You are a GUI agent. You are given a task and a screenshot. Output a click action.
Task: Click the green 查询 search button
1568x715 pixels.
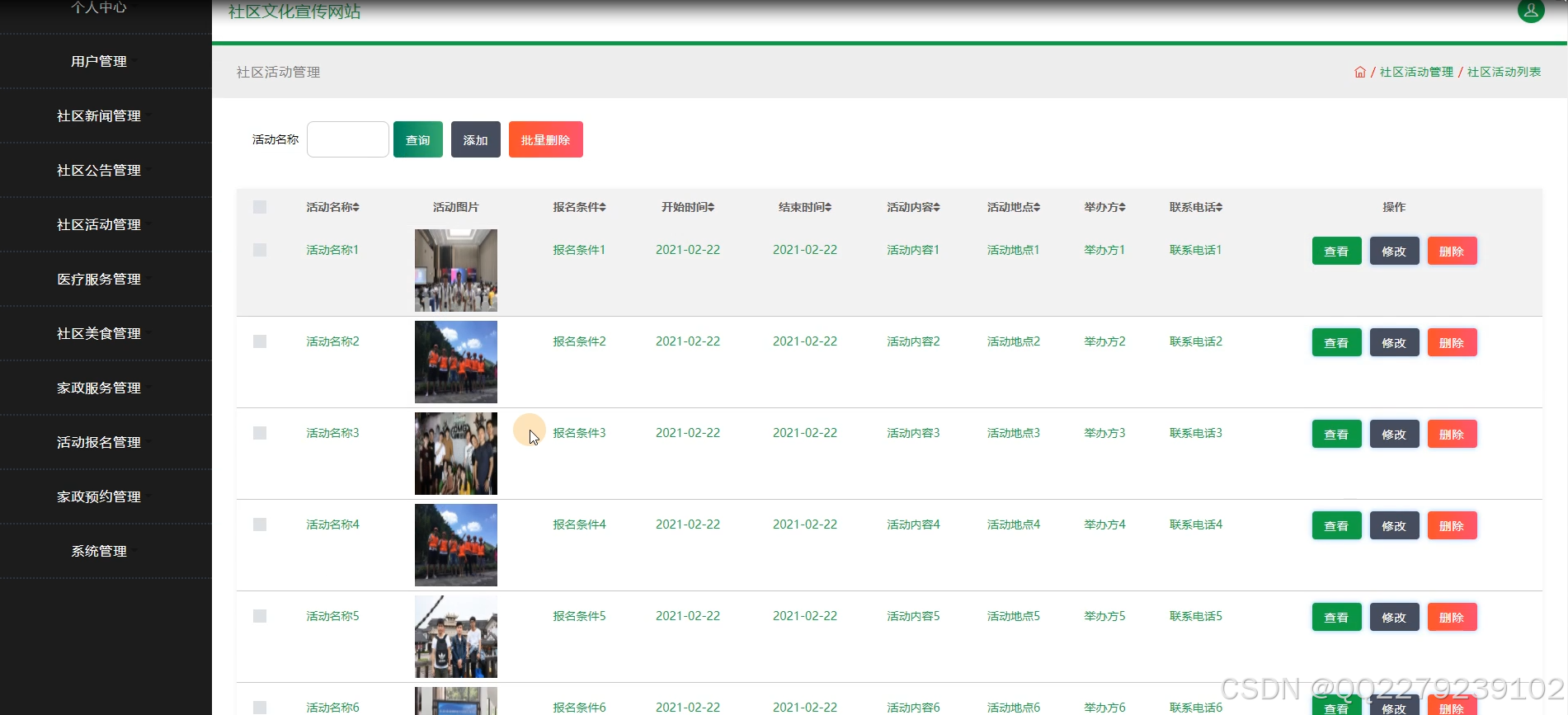pos(418,139)
